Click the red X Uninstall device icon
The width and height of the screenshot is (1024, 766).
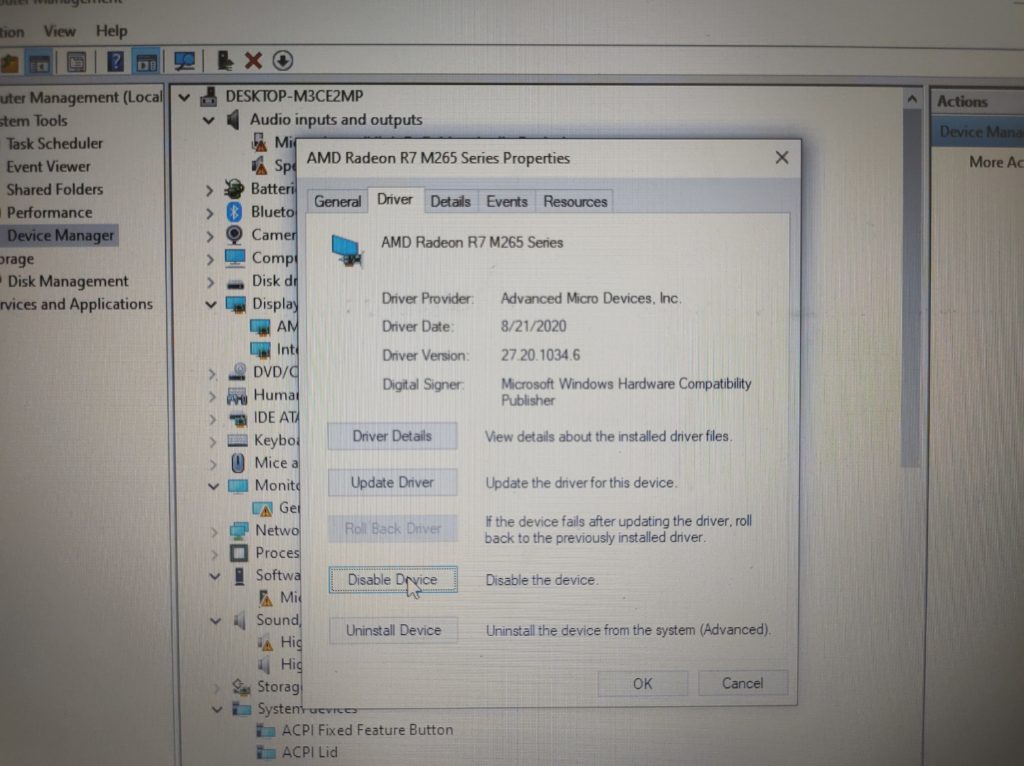coord(253,61)
